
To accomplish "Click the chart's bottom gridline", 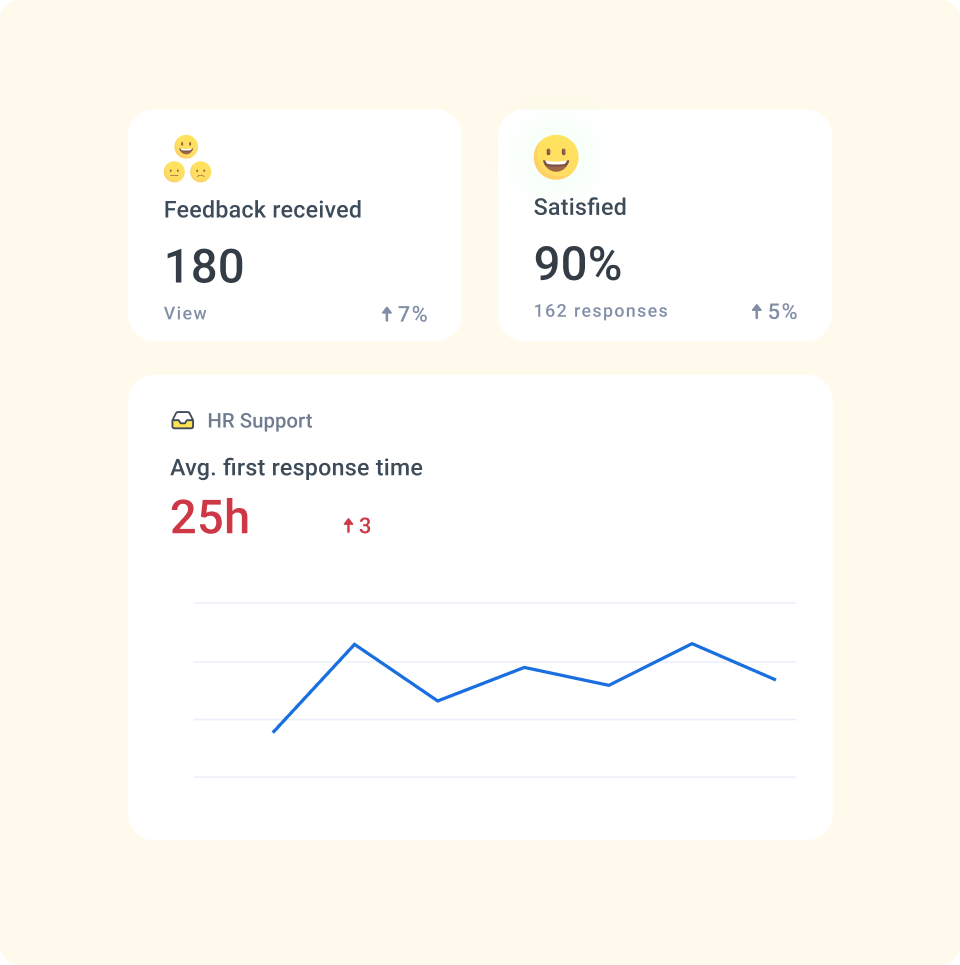I will coord(495,776).
